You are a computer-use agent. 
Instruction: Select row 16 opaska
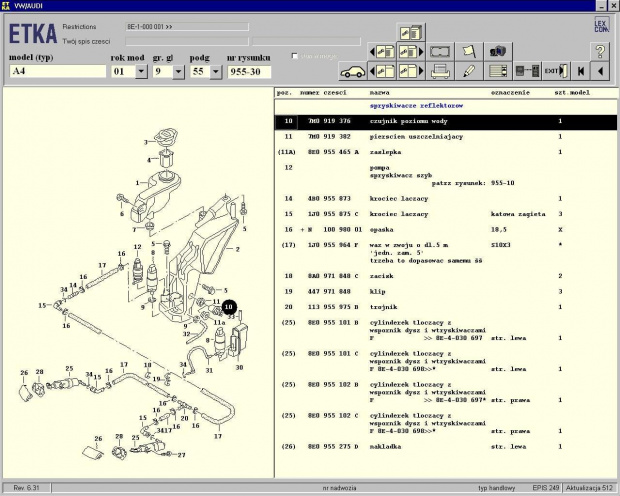(446, 230)
